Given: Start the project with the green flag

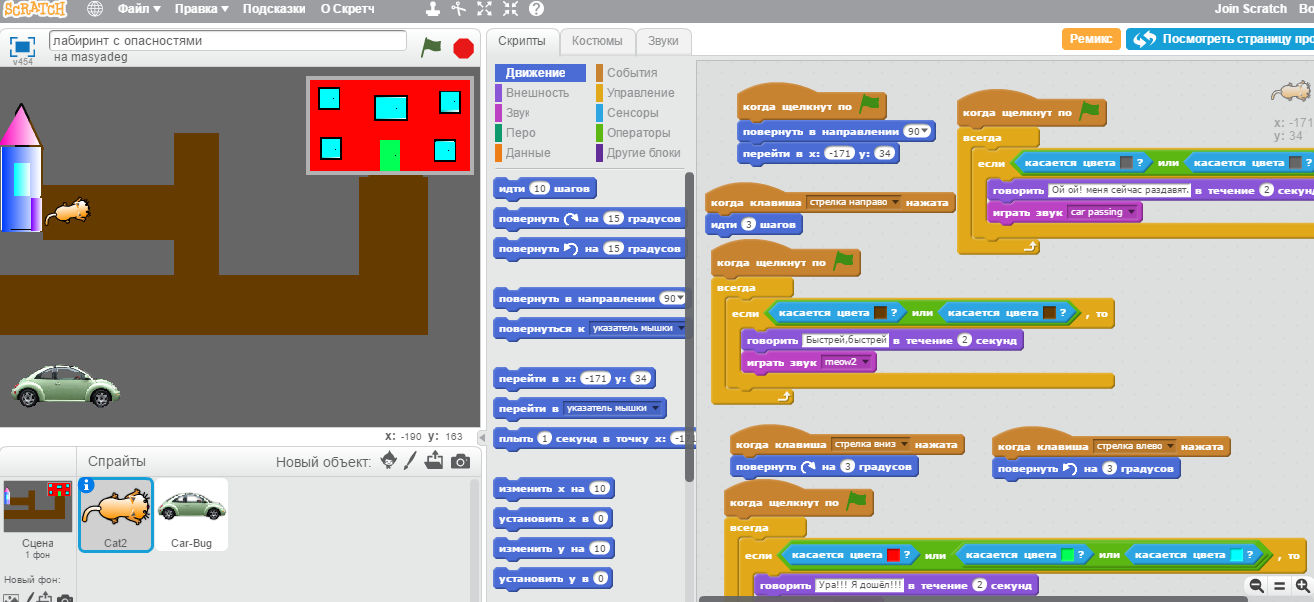Looking at the screenshot, I should (x=431, y=47).
